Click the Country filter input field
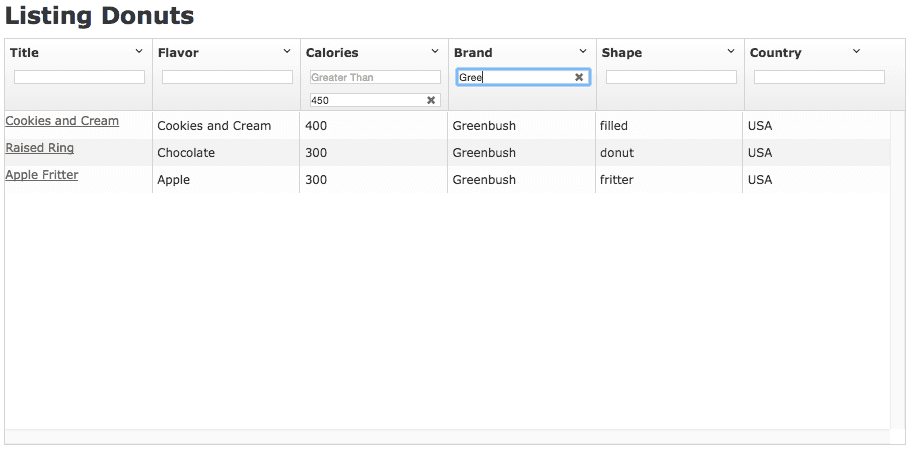The height and width of the screenshot is (455, 912). [x=820, y=77]
